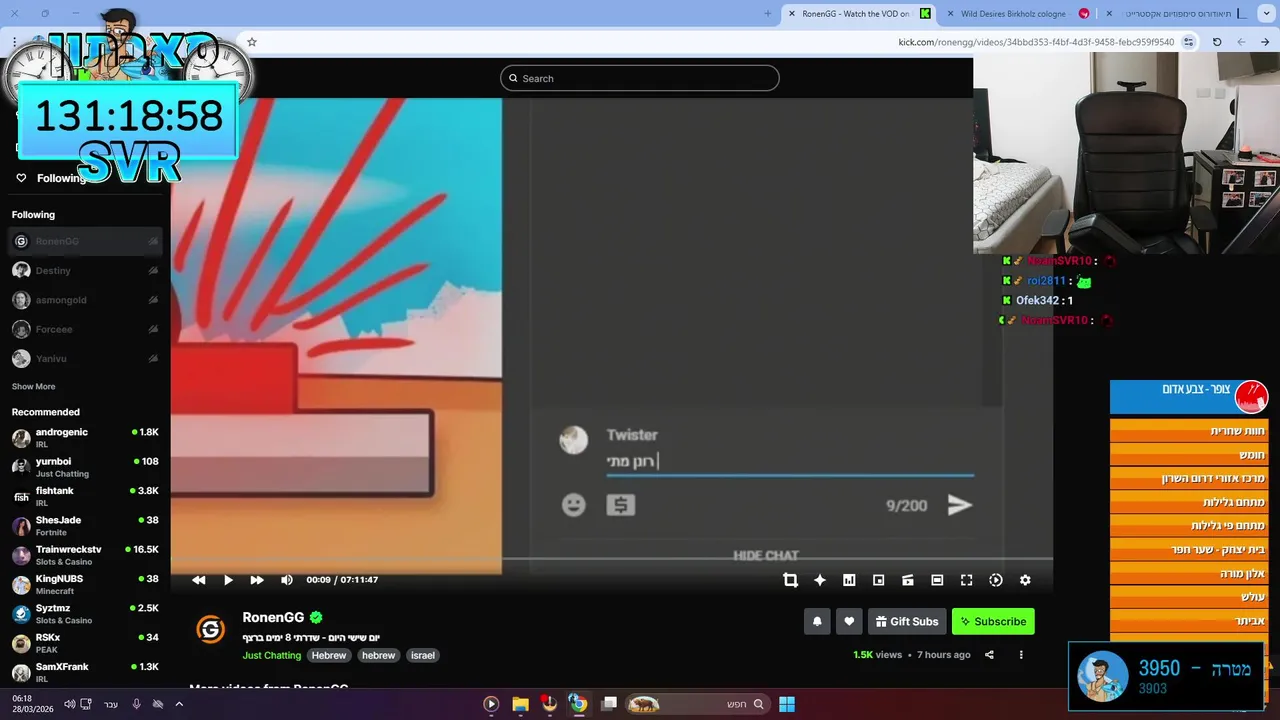Switch to RonenGG VOD browser tab

click(860, 14)
